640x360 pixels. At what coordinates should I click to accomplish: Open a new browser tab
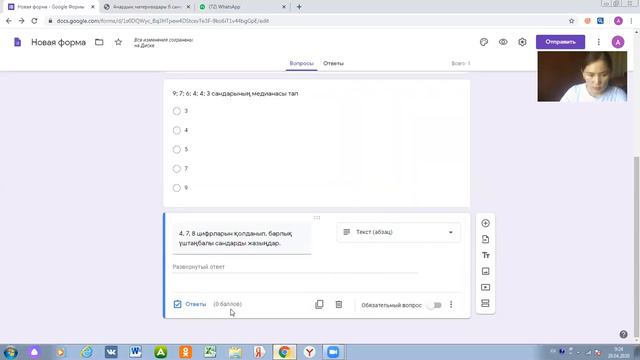click(299, 7)
